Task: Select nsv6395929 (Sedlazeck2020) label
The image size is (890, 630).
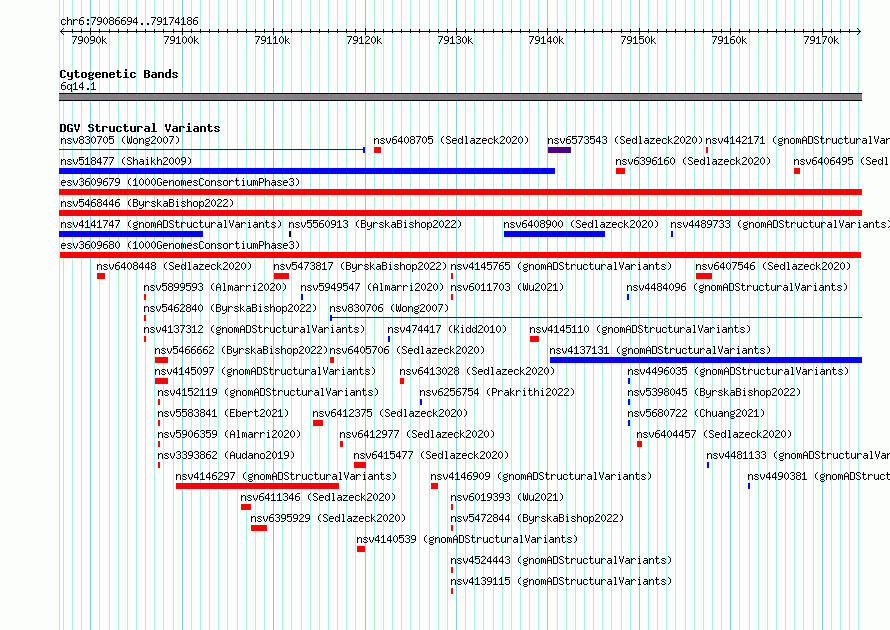Action: coord(328,518)
